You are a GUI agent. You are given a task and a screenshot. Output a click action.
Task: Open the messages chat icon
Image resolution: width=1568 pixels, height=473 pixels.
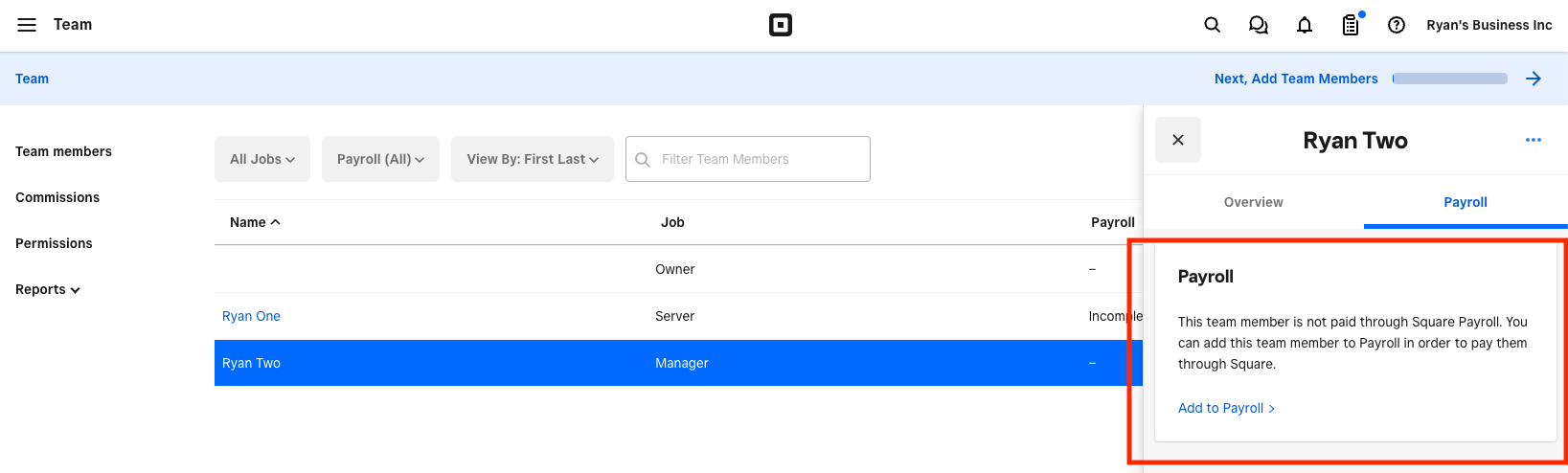[x=1258, y=25]
